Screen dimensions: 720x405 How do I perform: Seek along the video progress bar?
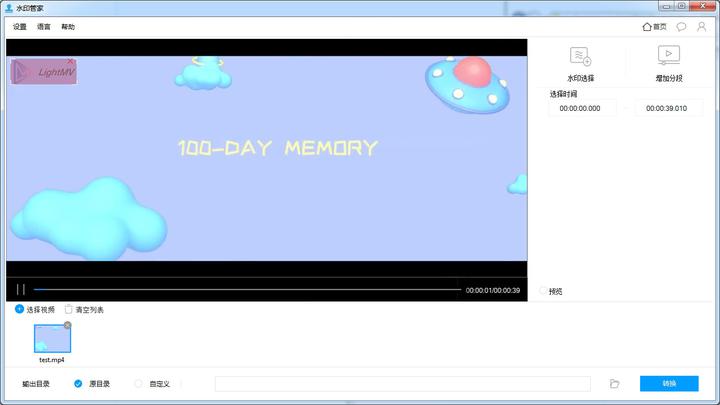click(247, 289)
